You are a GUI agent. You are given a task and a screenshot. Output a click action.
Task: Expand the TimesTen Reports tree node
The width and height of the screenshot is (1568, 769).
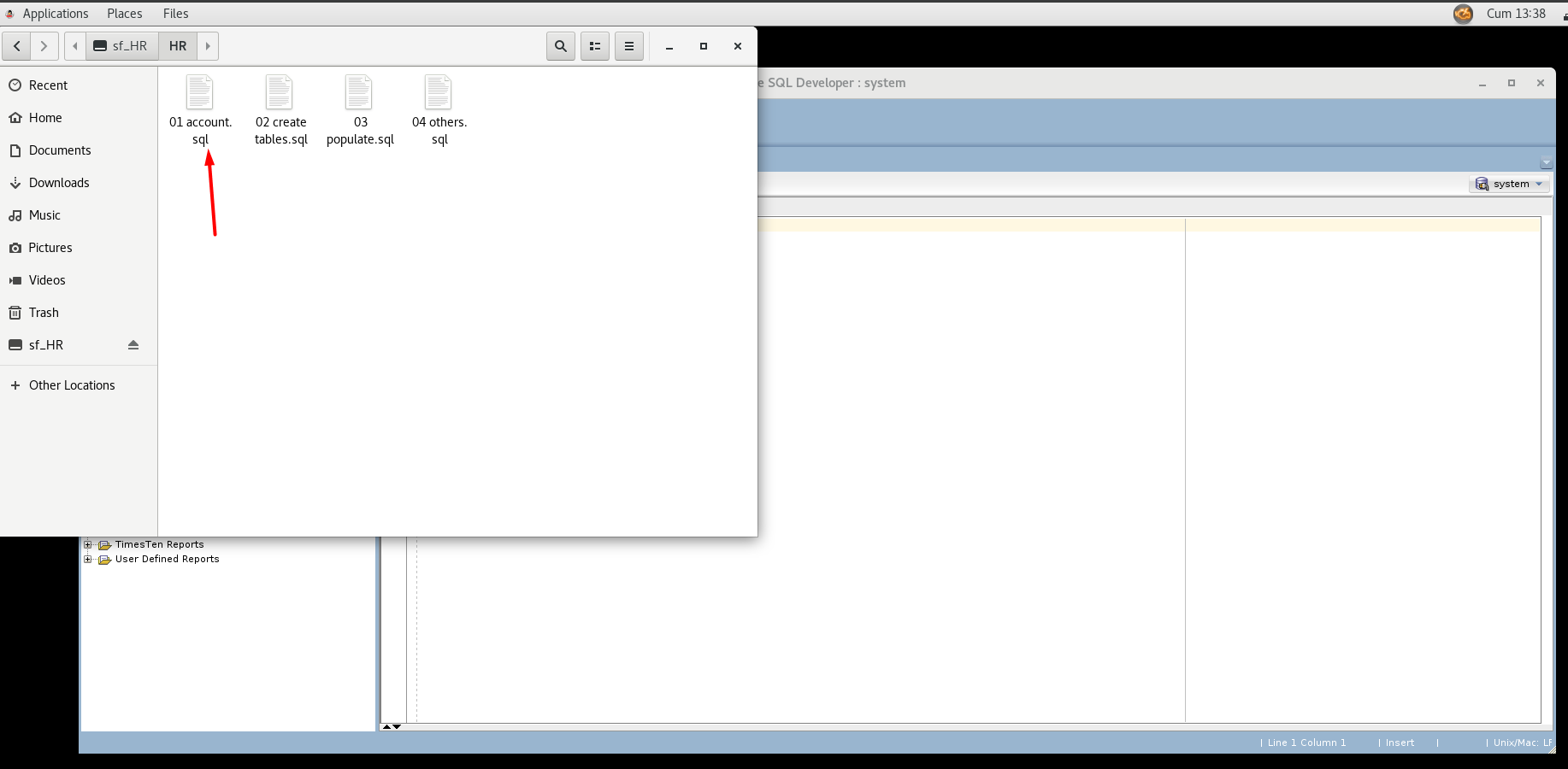click(87, 544)
